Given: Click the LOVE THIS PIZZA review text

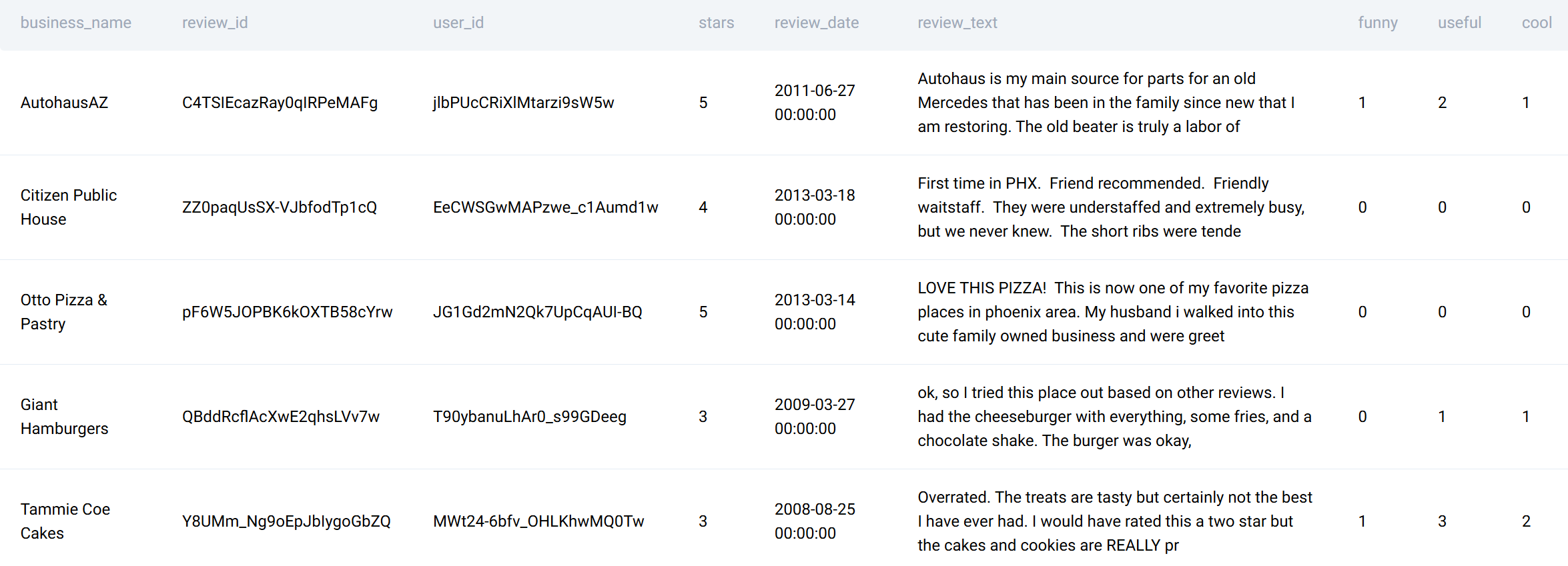Looking at the screenshot, I should [1113, 312].
